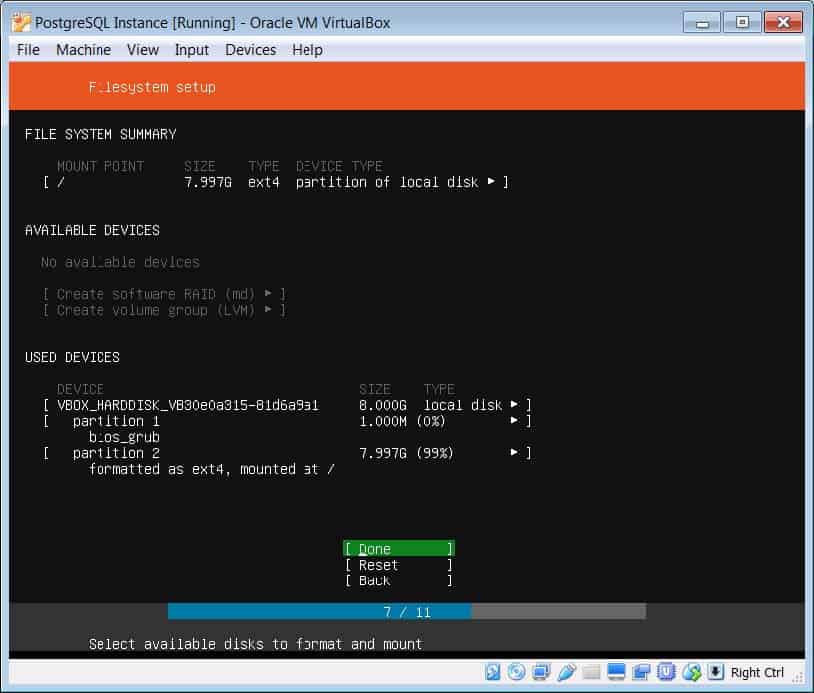Click the optical disc indicator icon

click(517, 672)
